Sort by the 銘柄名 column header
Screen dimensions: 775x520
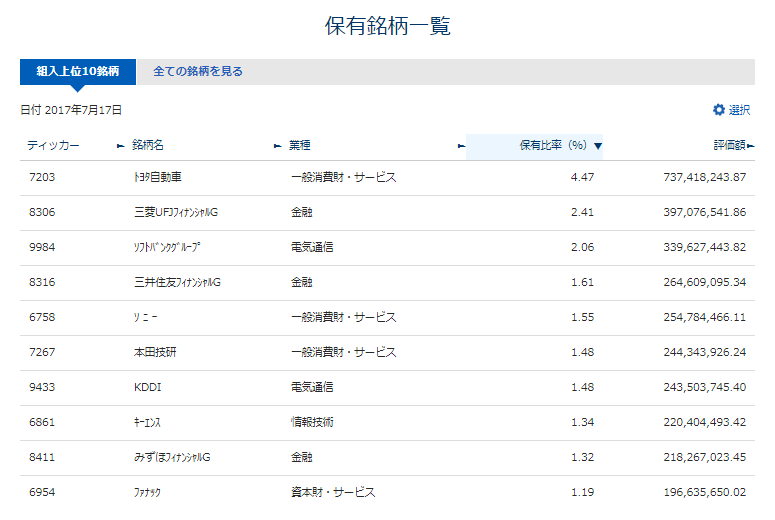tap(148, 145)
